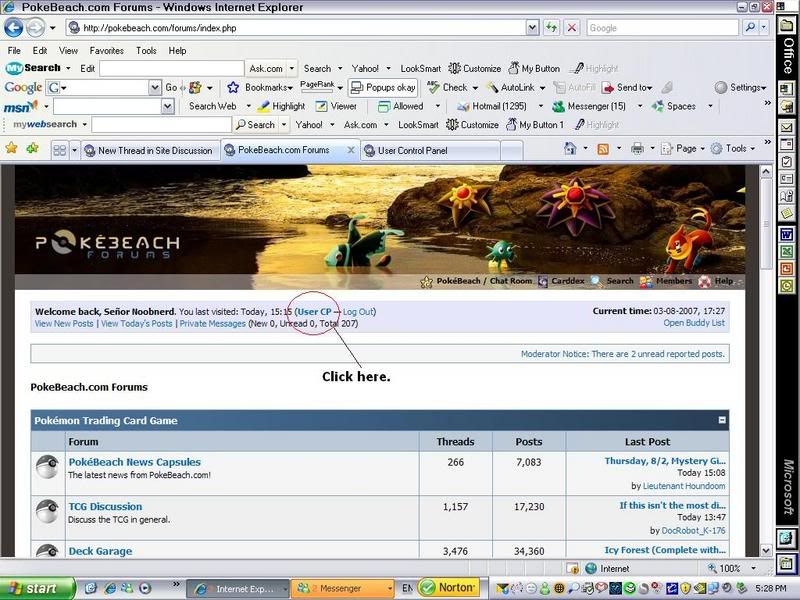Open the Help menu
Image resolution: width=800 pixels, height=600 pixels.
[177, 51]
